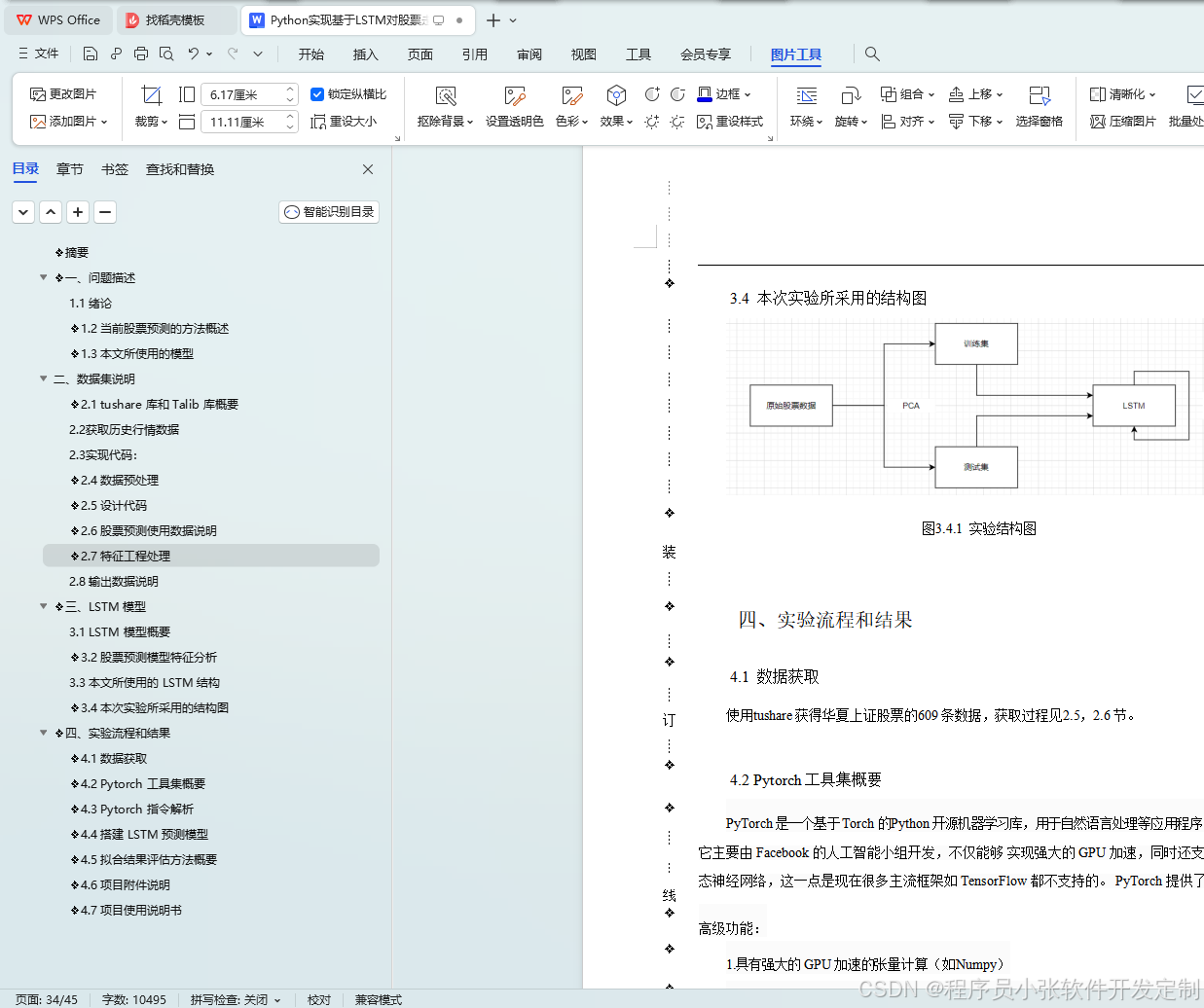Click the decrease contrast icon
Viewport: 1204px width, 1008px height.
pos(677,94)
